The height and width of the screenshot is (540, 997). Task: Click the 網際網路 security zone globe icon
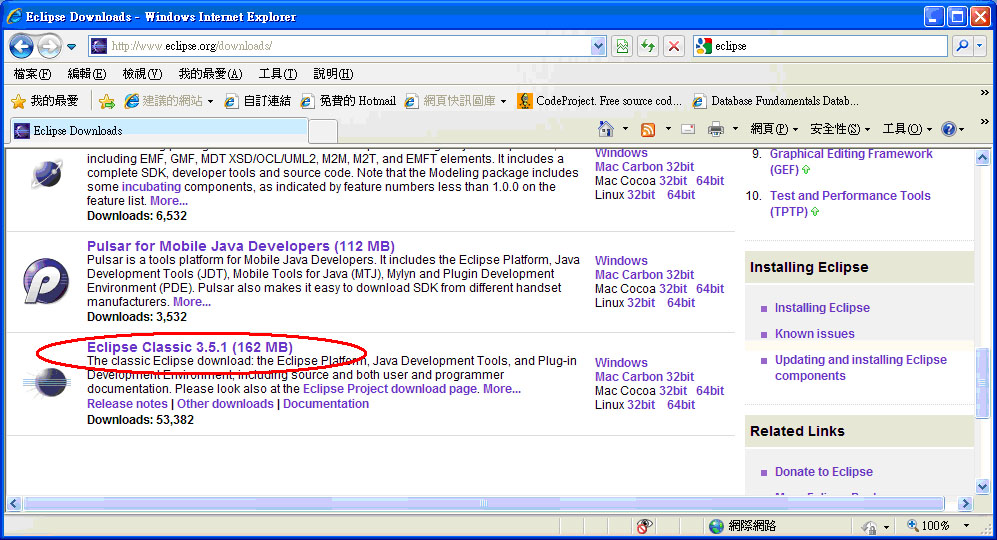tap(717, 526)
